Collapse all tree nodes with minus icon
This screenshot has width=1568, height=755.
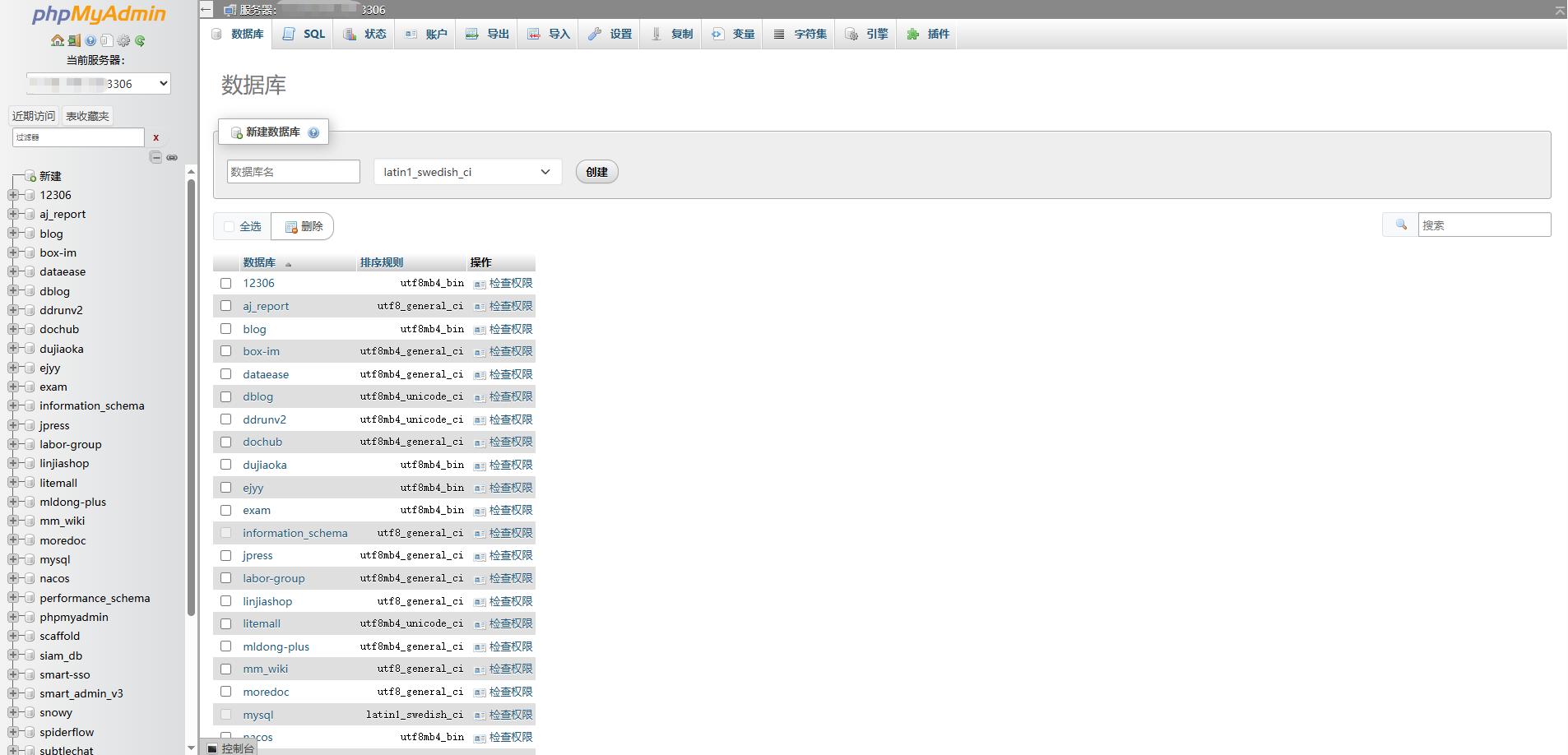pyautogui.click(x=155, y=157)
